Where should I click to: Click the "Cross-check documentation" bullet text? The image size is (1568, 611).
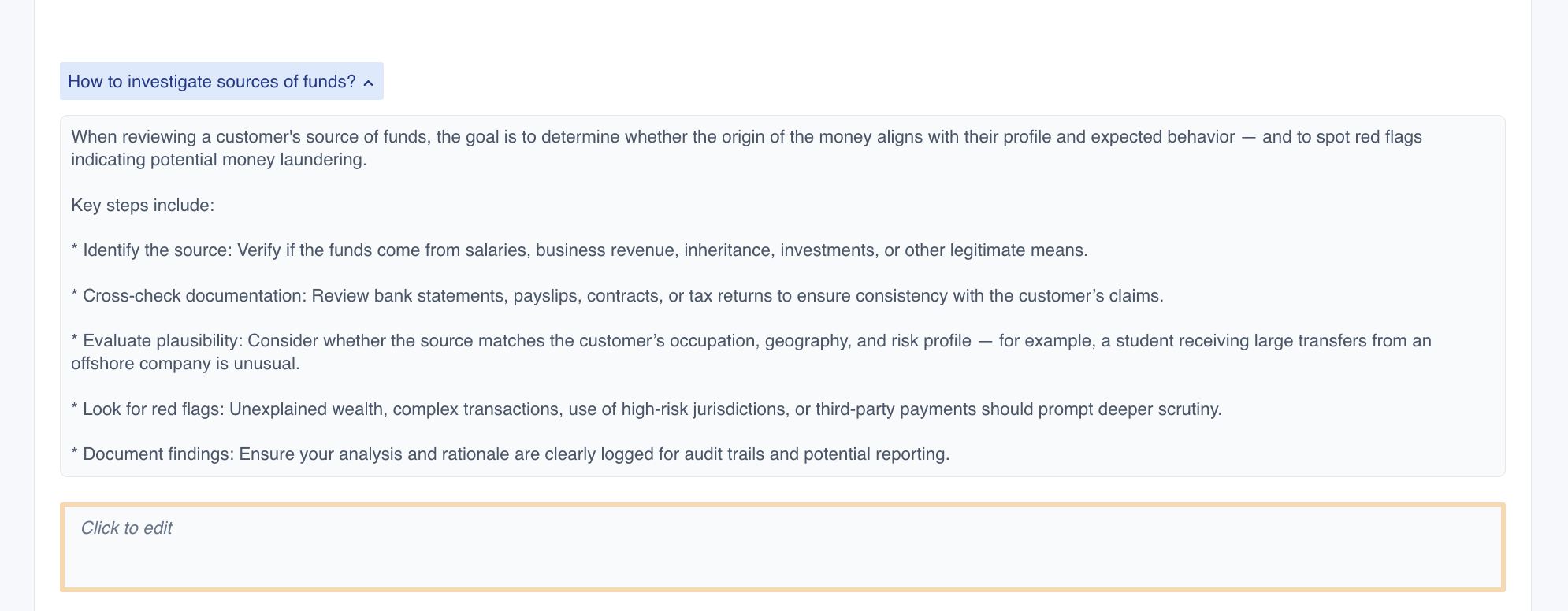pos(617,296)
